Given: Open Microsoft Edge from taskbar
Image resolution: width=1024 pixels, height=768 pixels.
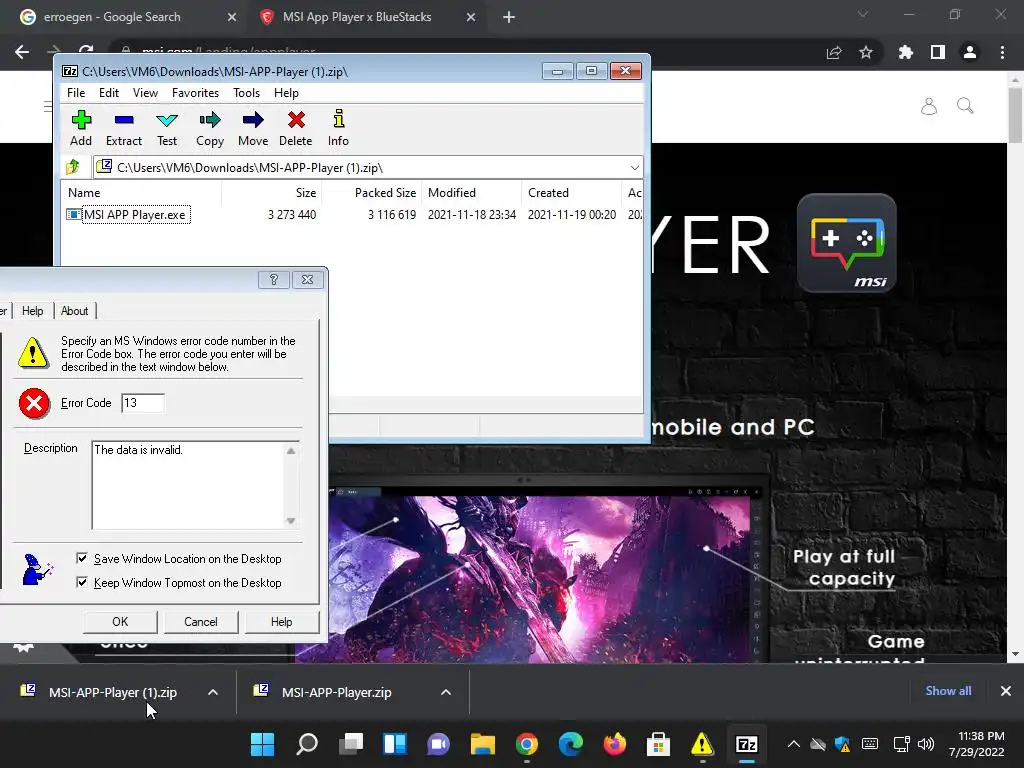Looking at the screenshot, I should tap(571, 744).
